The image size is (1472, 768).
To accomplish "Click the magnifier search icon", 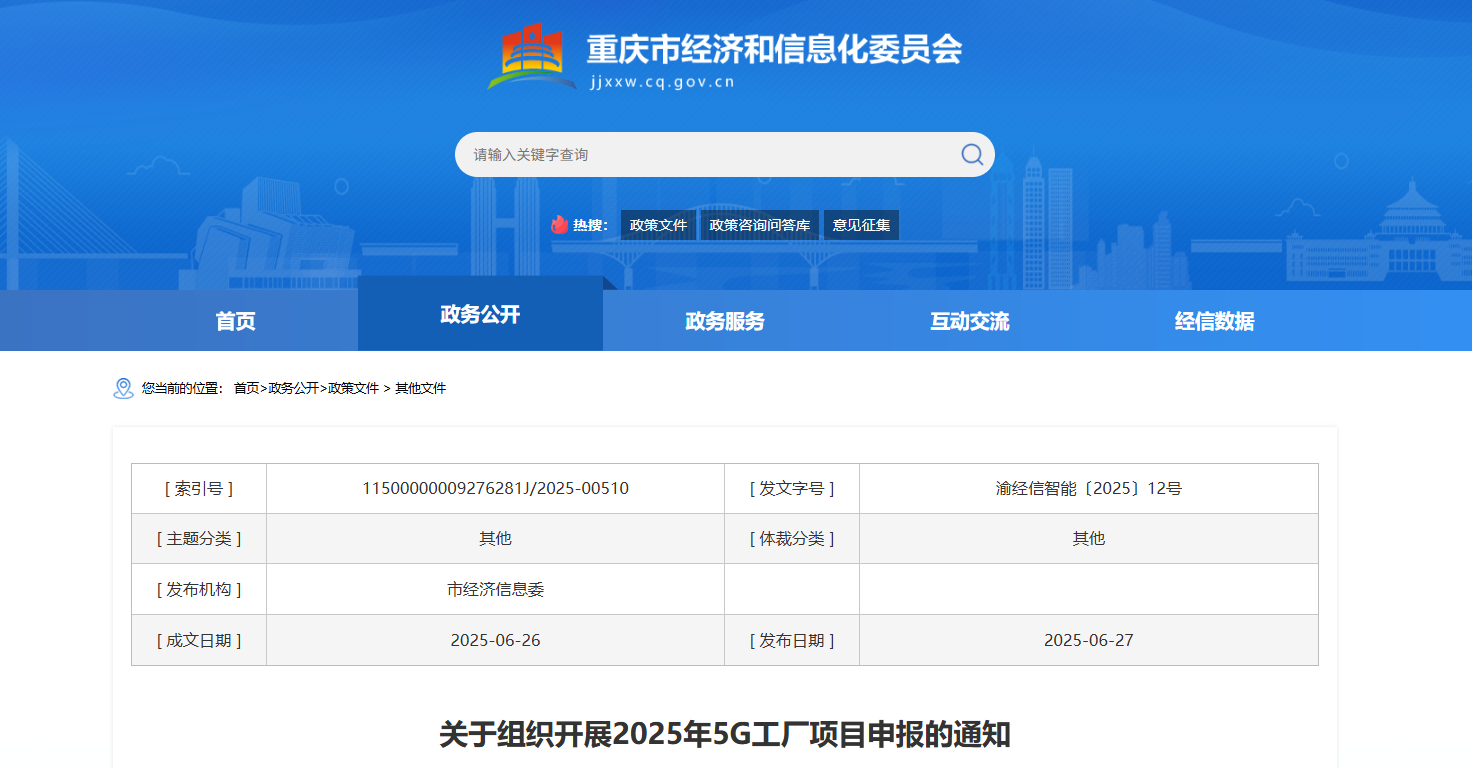I will click(x=972, y=154).
